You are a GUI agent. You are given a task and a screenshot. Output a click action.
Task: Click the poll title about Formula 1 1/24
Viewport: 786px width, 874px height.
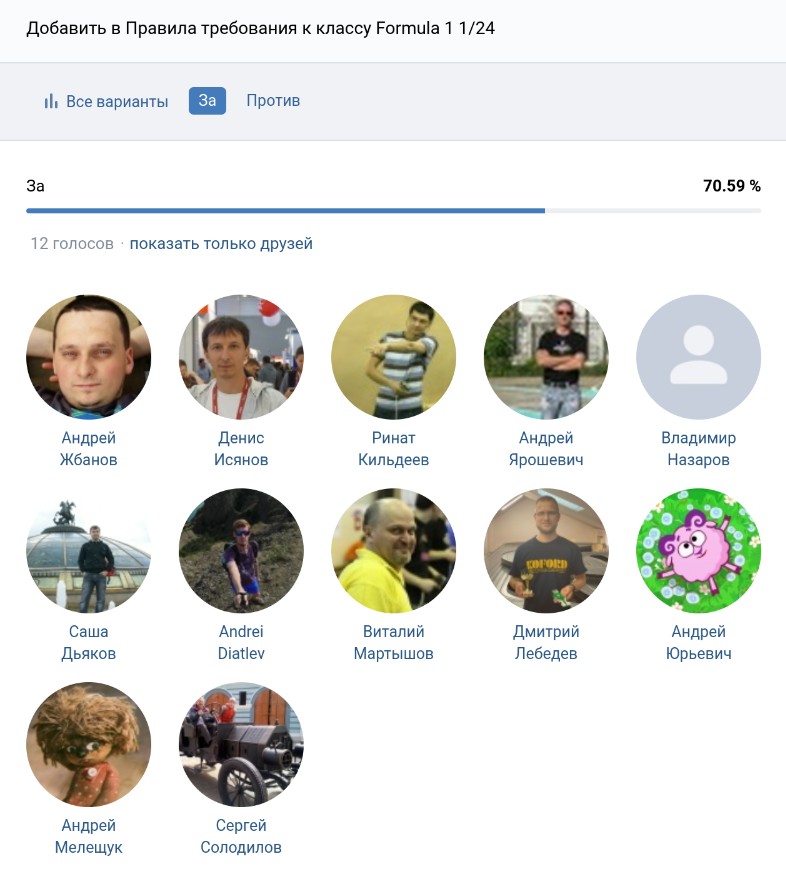pyautogui.click(x=260, y=28)
